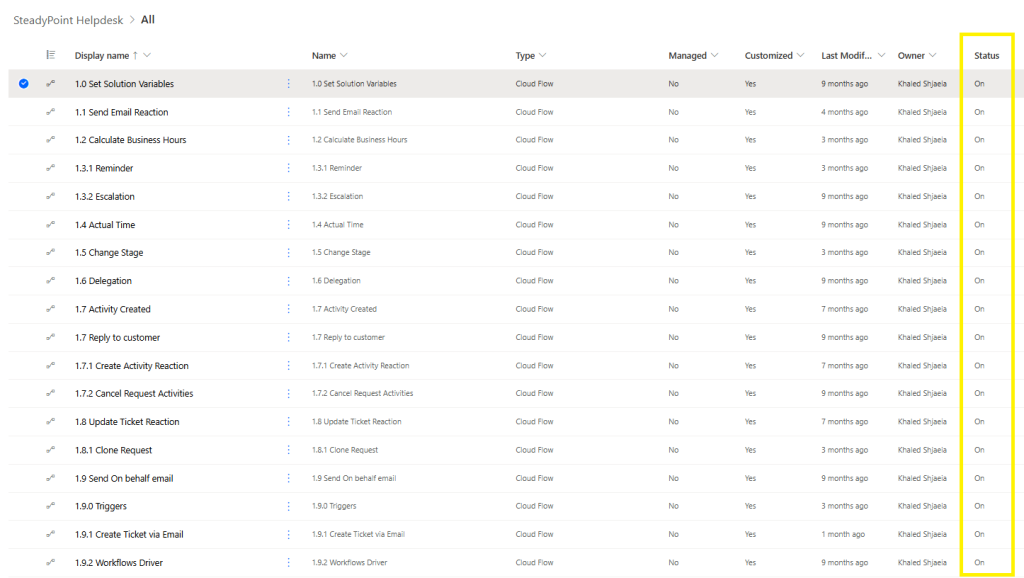Viewport: 1024px width, 578px height.
Task: Click the flow icon beside 1.9.0 Triggers
Action: click(x=50, y=506)
